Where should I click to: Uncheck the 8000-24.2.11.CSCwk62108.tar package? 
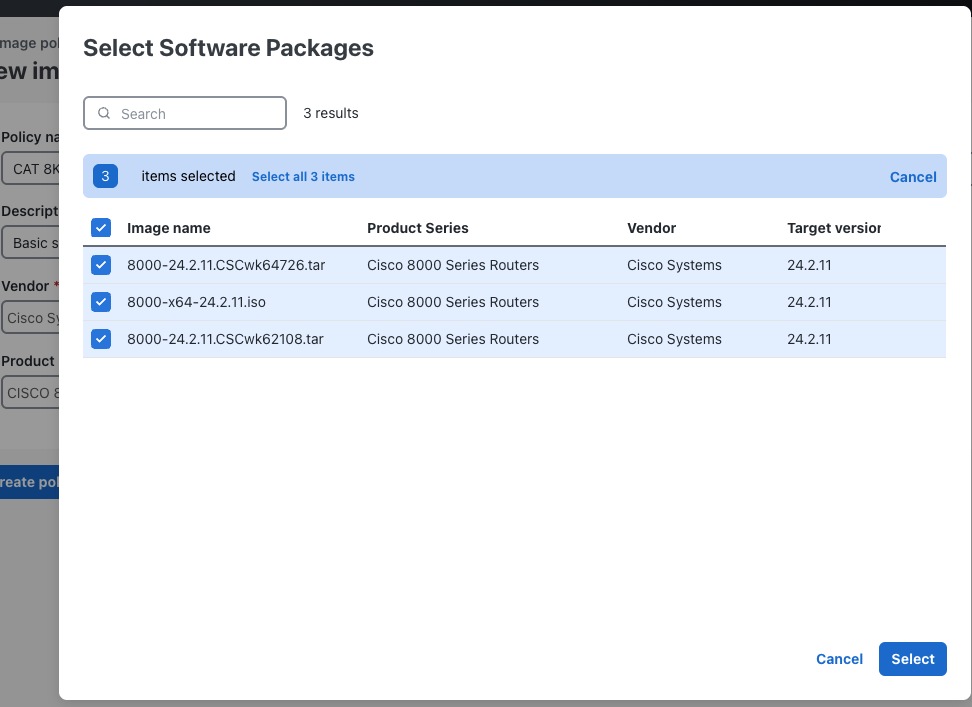coord(101,339)
